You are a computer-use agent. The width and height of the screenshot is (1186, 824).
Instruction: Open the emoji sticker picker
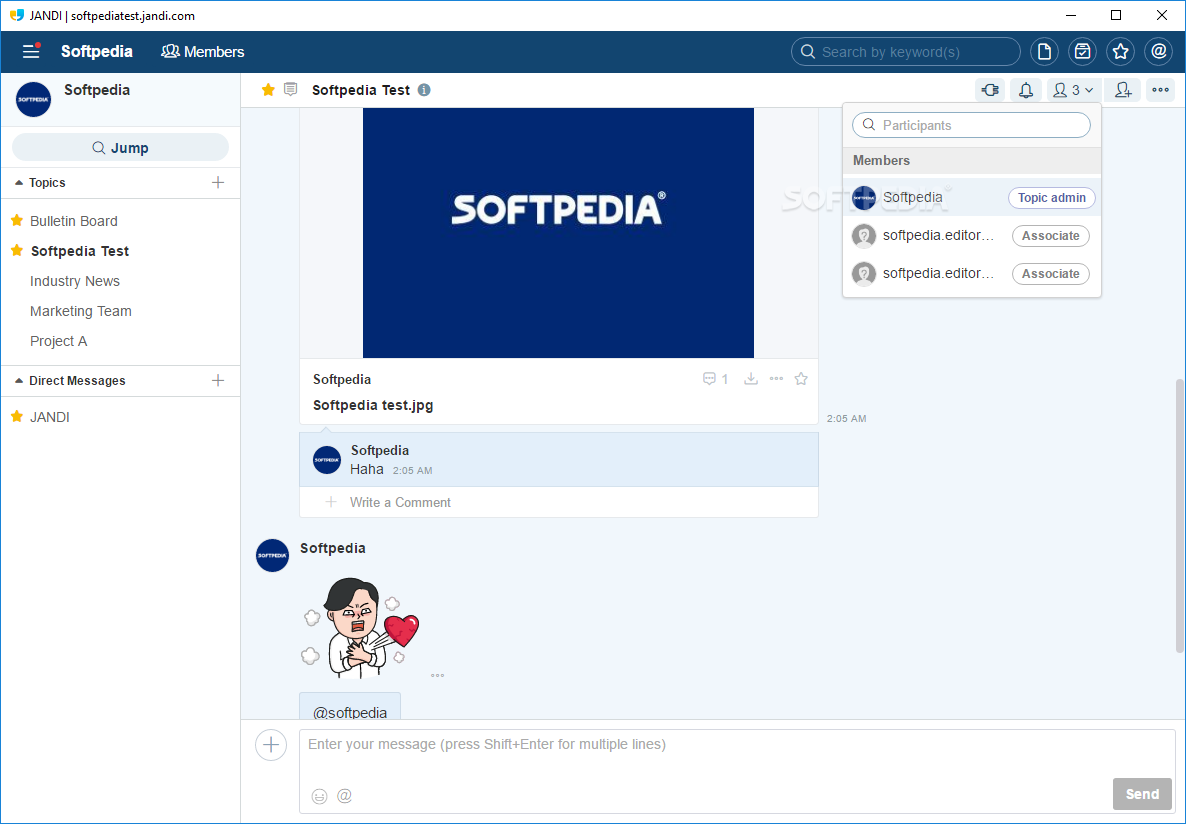[319, 796]
